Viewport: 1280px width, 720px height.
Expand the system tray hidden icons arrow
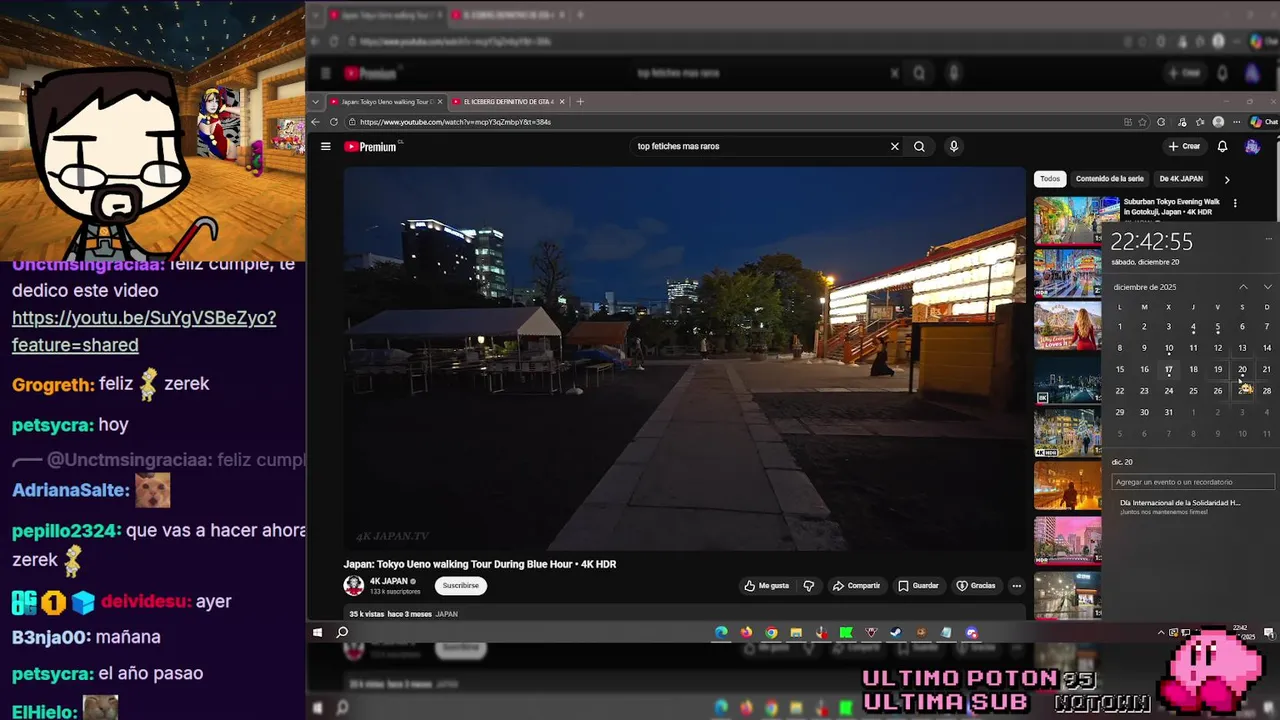click(1161, 632)
